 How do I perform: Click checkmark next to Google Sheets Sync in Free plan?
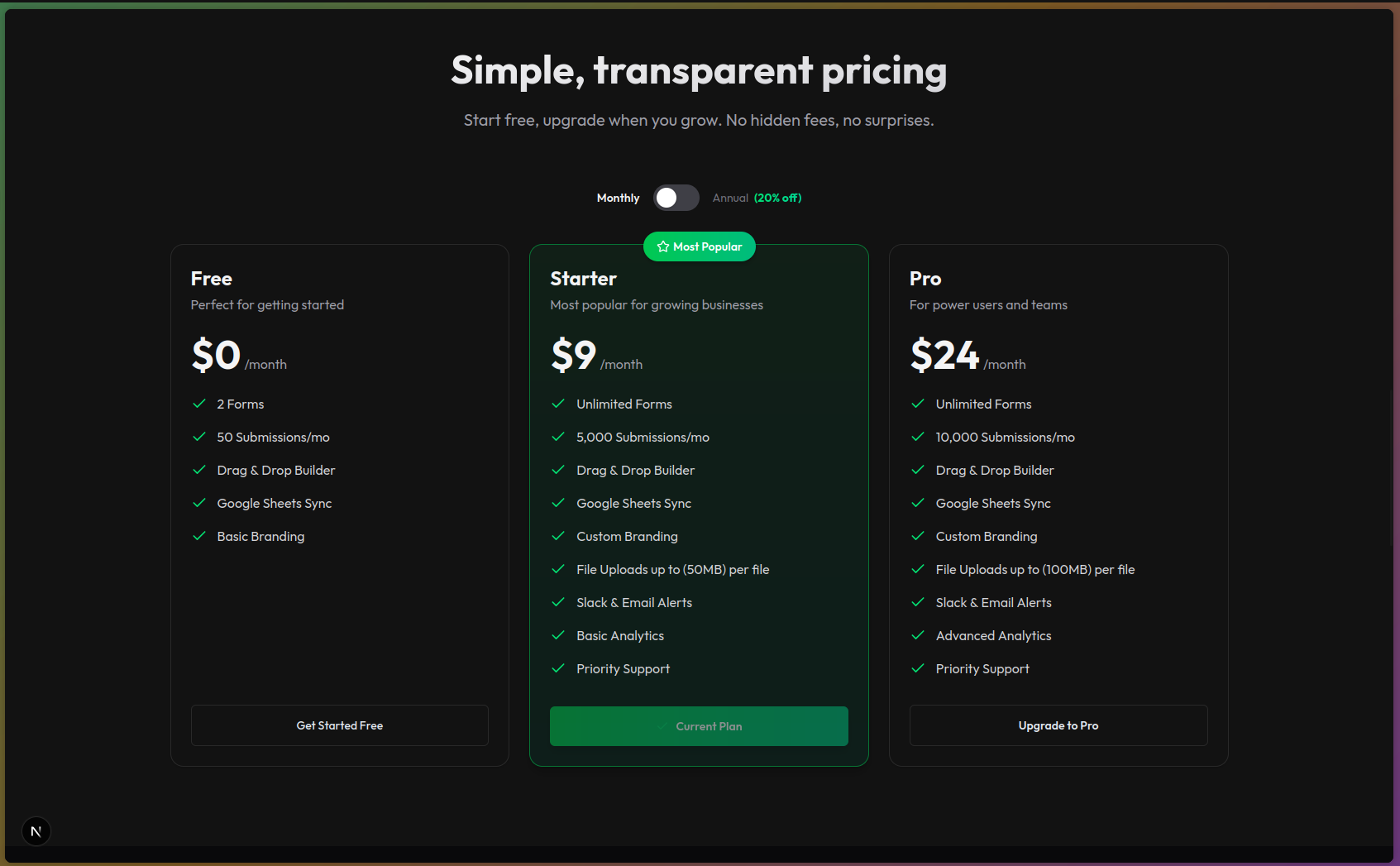(x=198, y=503)
